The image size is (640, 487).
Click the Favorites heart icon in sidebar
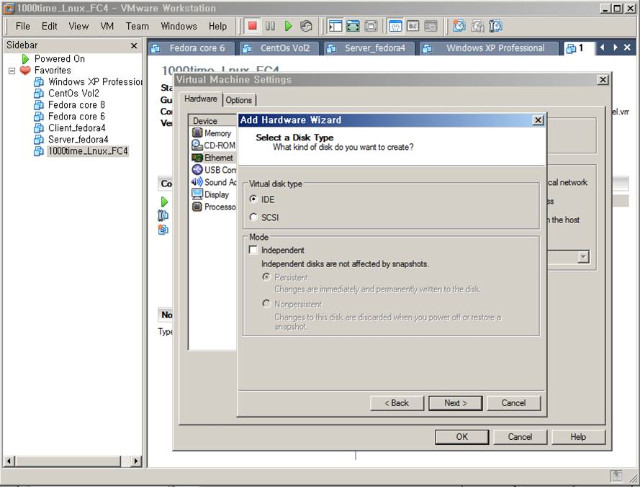pyautogui.click(x=25, y=70)
